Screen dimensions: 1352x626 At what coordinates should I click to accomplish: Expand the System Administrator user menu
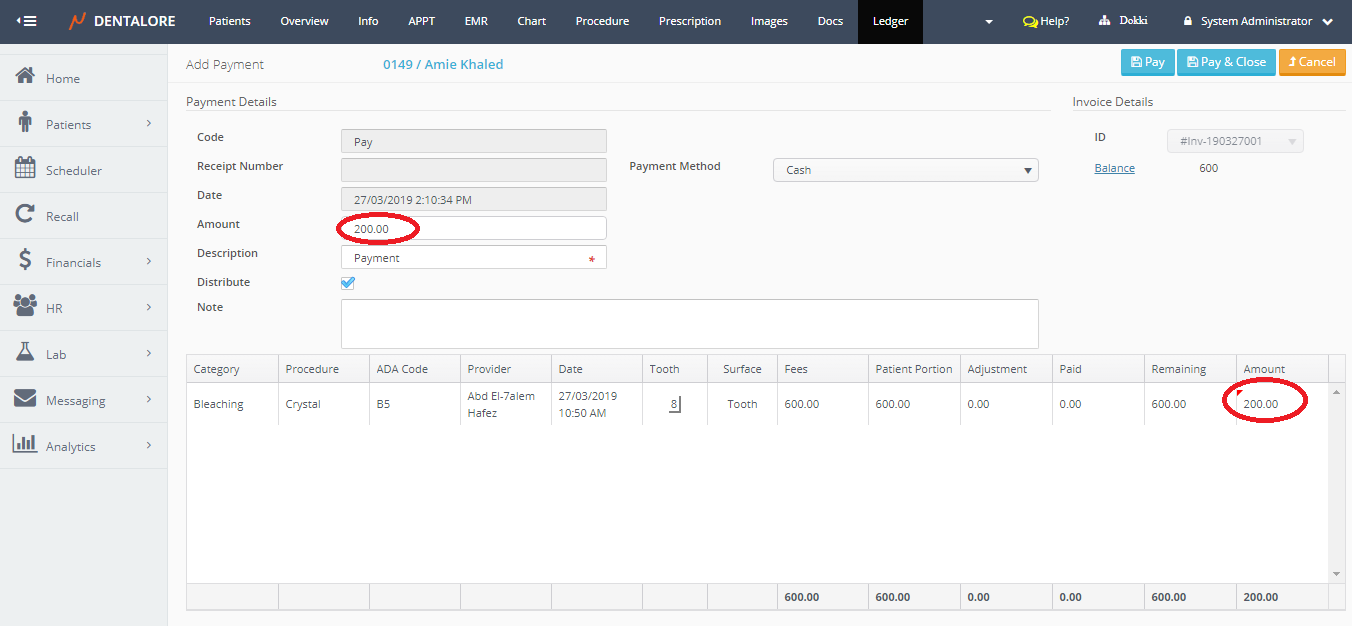(1258, 21)
